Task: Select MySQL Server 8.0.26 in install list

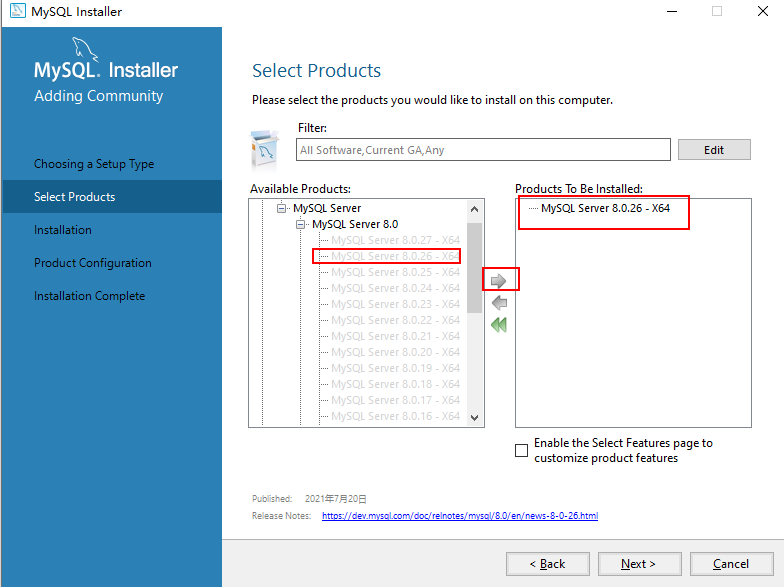Action: [605, 208]
